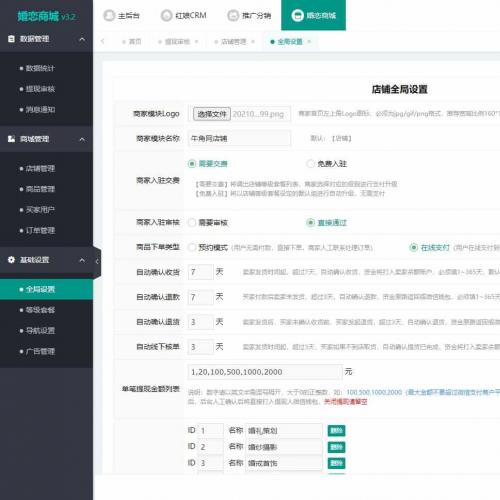Image resolution: width=500 pixels, height=500 pixels.
Task: Switch to the 店铺管理 page tab
Action: pos(234,42)
